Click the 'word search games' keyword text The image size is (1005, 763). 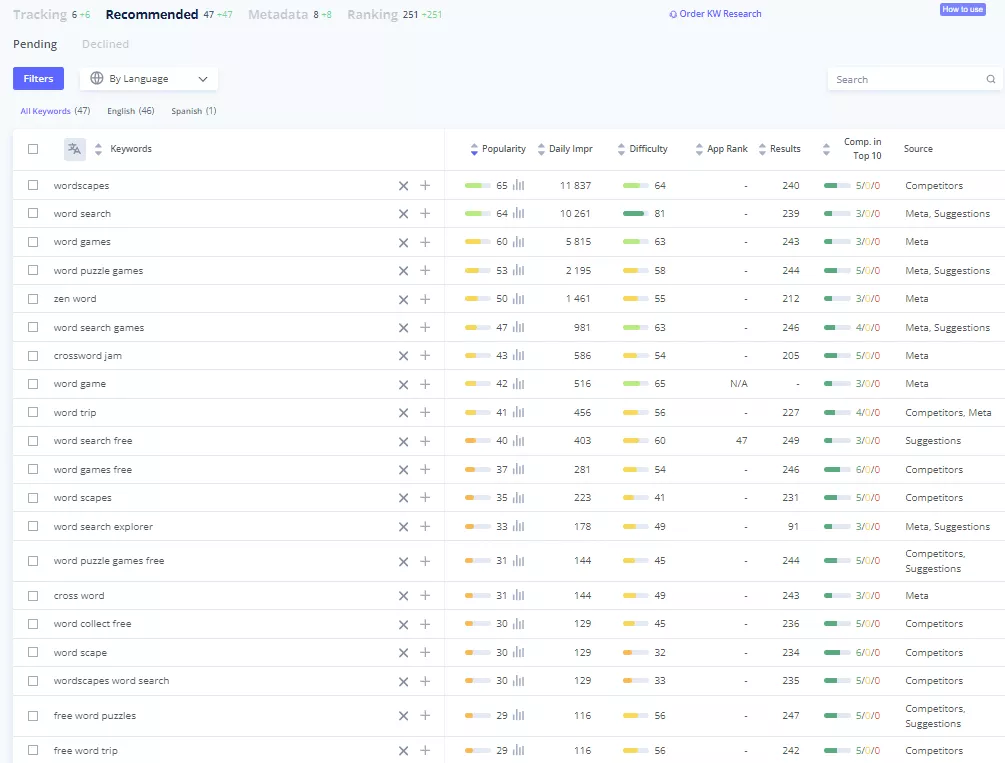point(99,328)
